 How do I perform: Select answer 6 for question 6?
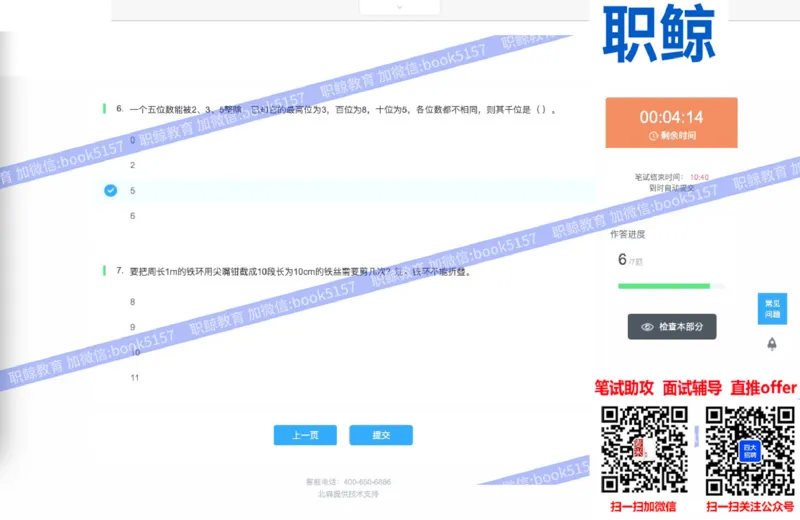click(133, 216)
